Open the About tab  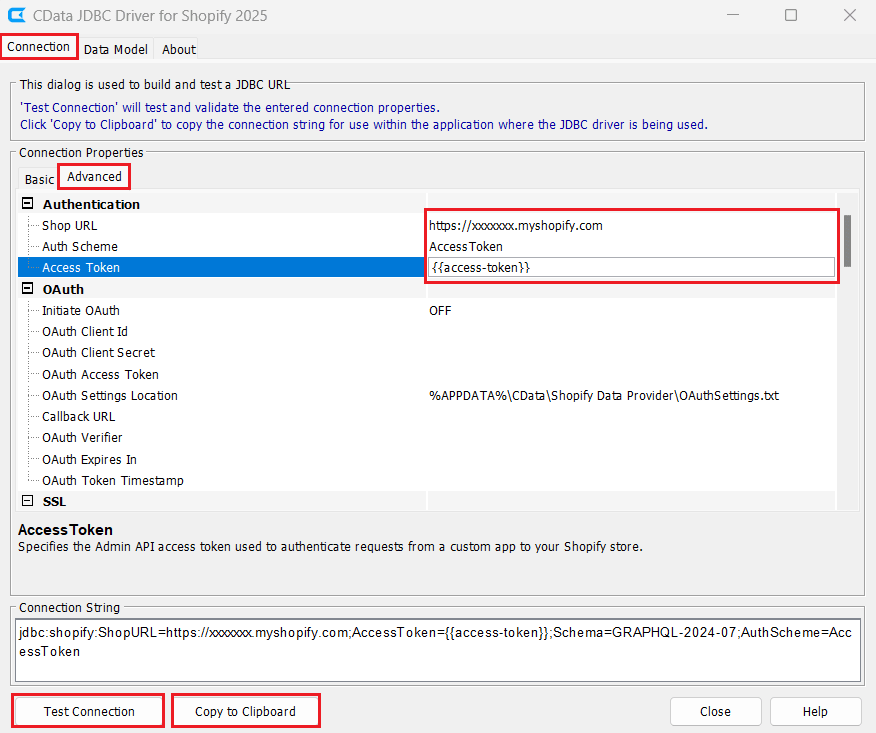179,49
